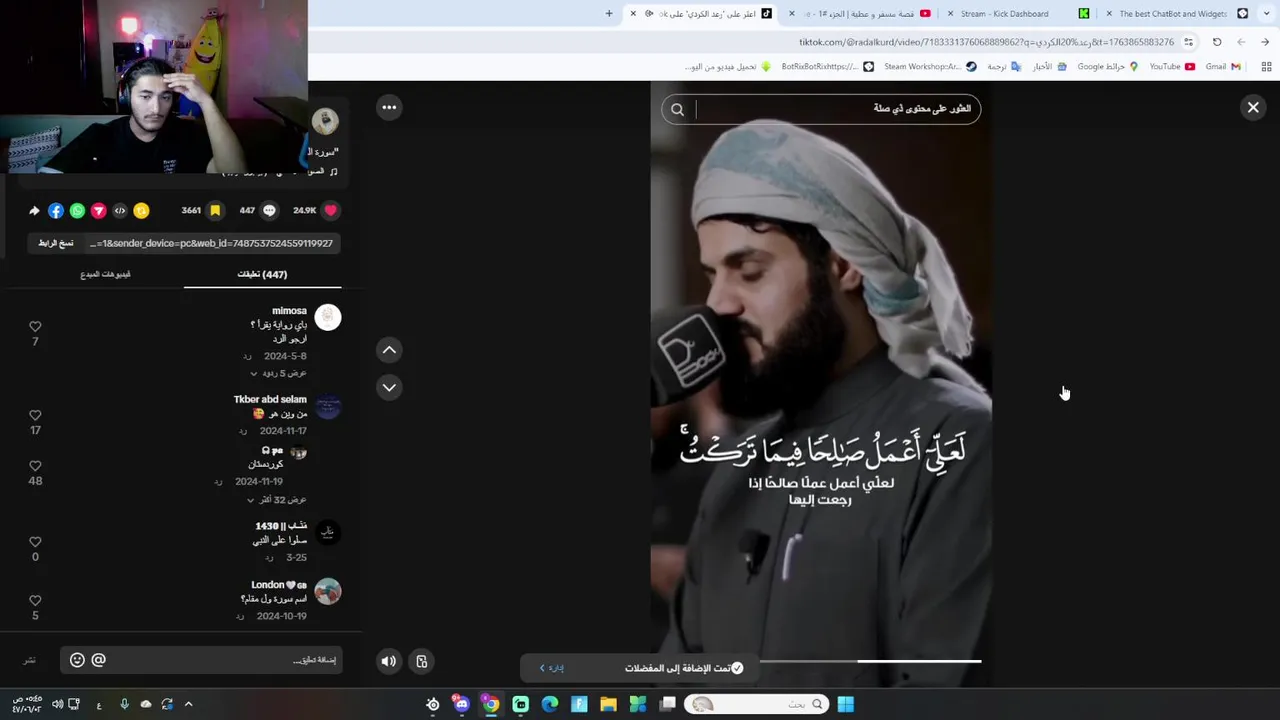This screenshot has width=1280, height=720.
Task: Go to next video with down chevron
Action: coord(389,387)
